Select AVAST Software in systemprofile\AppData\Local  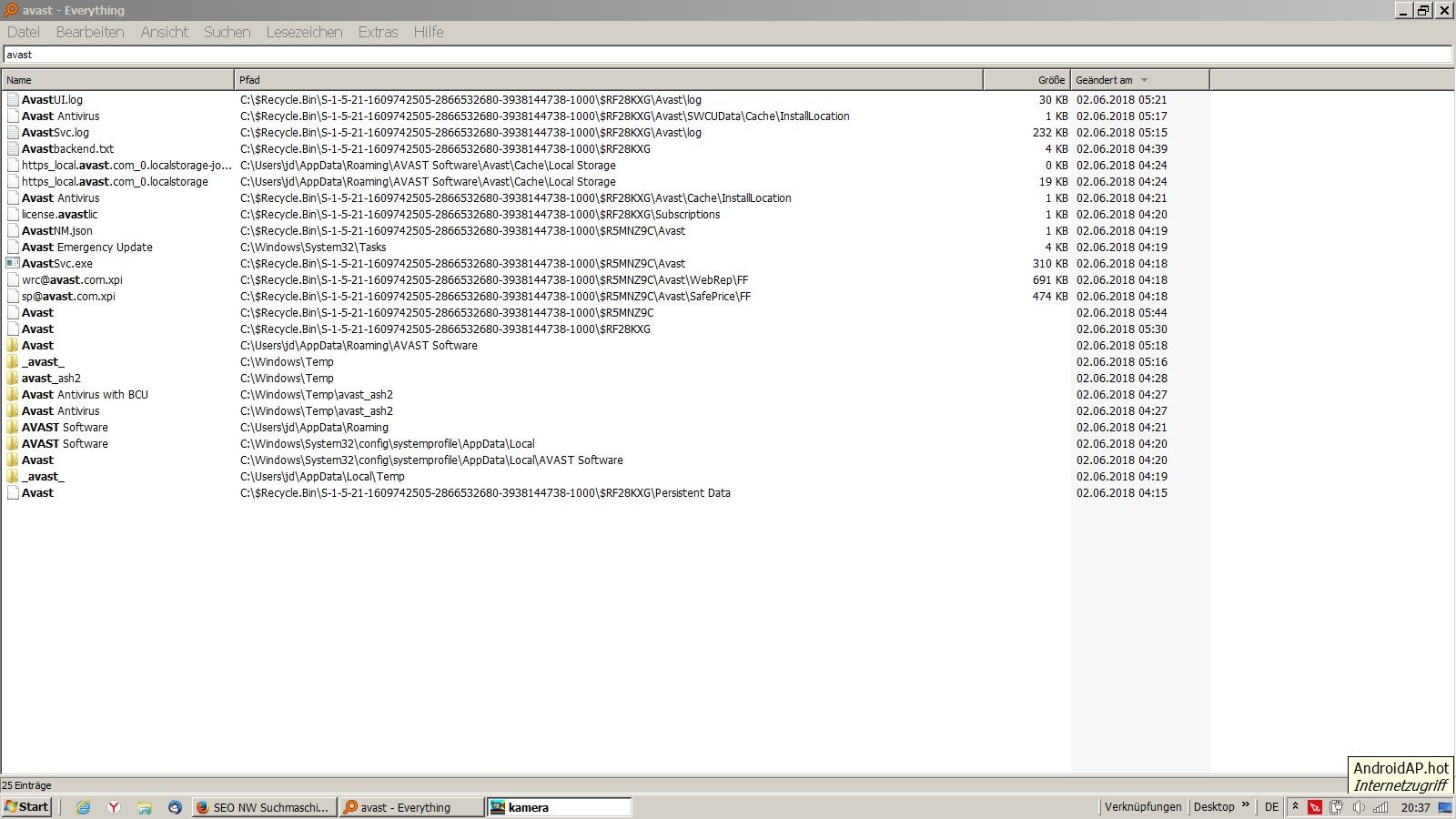65,444
